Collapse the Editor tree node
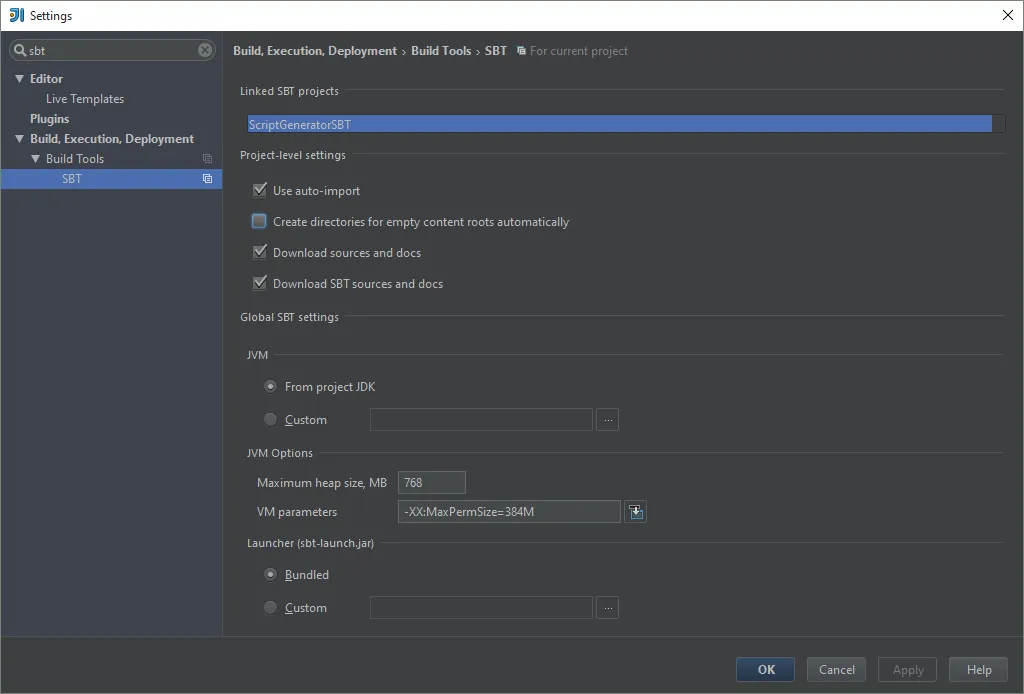 pyautogui.click(x=20, y=79)
